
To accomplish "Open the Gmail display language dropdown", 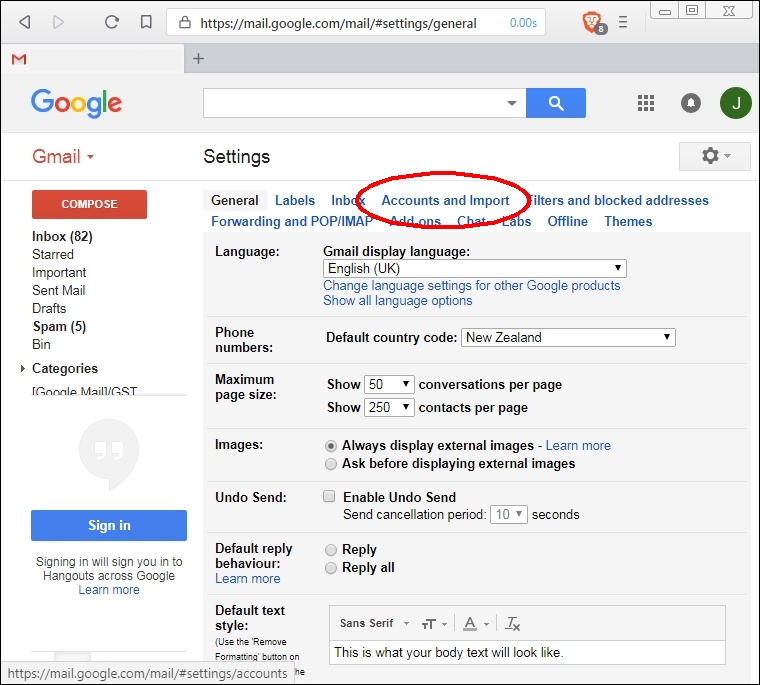I will [475, 268].
